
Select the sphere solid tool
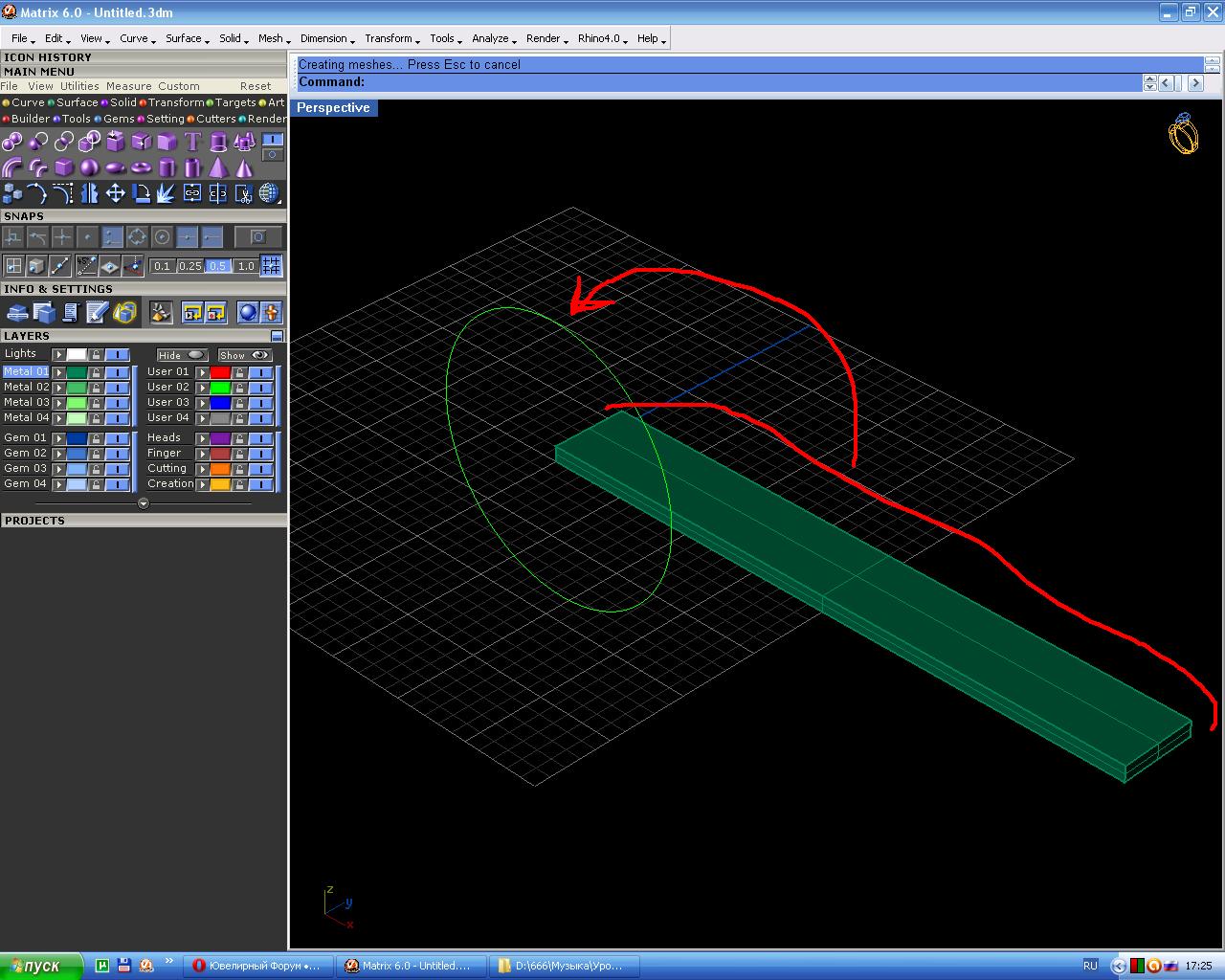click(x=89, y=168)
